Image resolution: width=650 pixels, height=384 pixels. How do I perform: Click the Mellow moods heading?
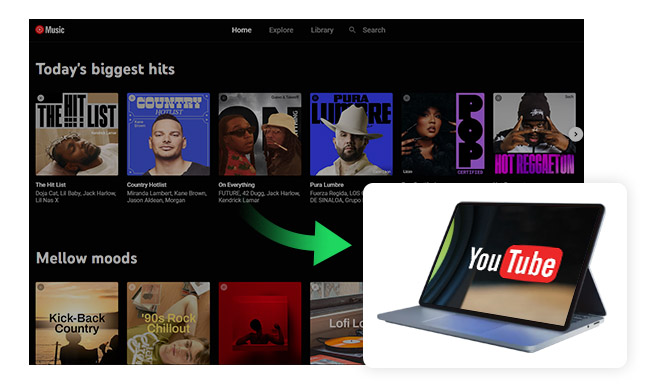click(x=87, y=258)
